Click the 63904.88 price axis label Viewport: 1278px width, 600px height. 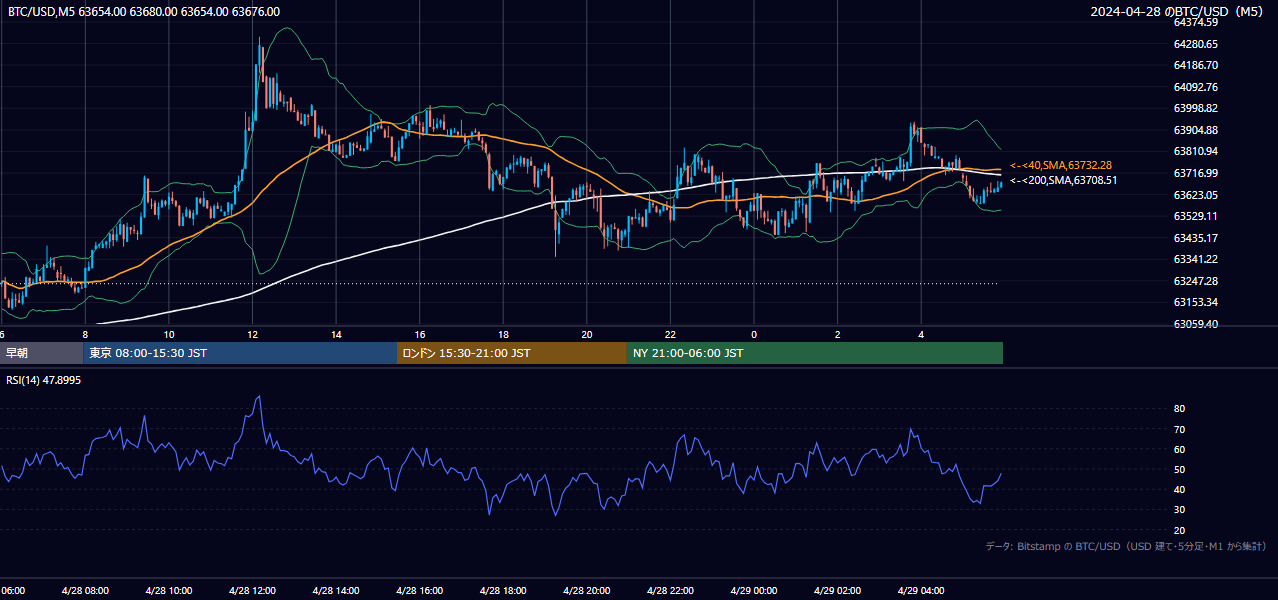[x=1196, y=130]
